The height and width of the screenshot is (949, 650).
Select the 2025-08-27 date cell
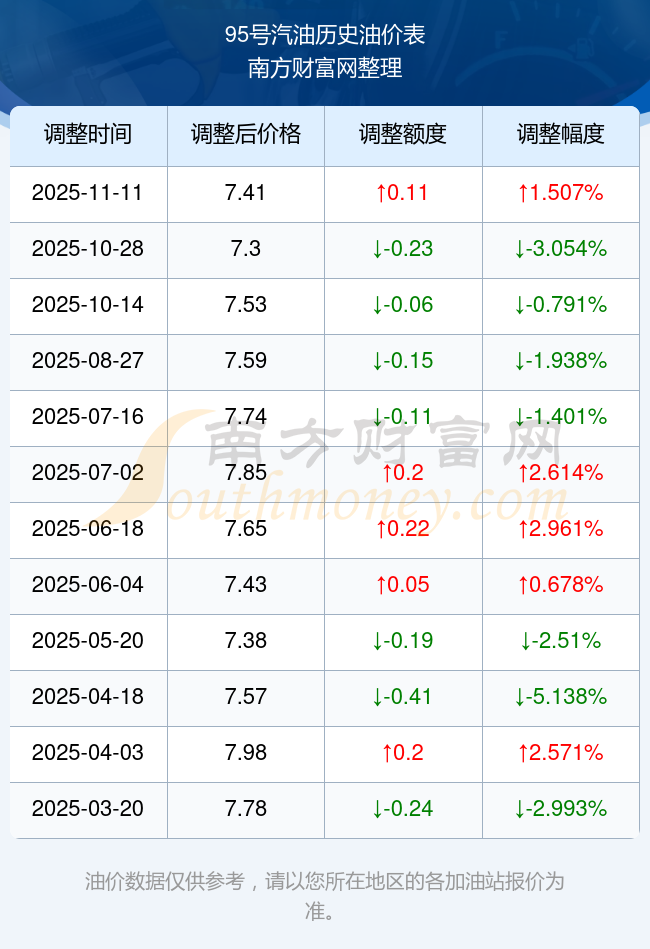[88, 361]
